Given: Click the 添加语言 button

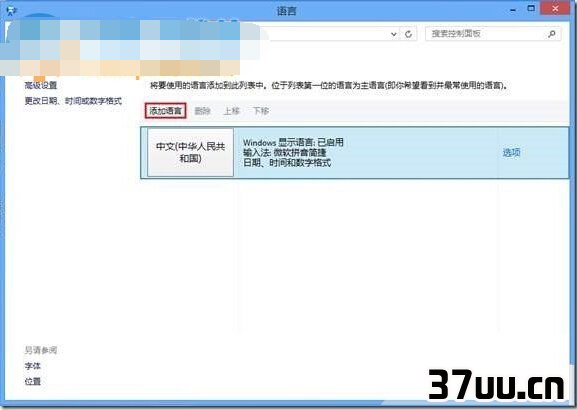Looking at the screenshot, I should tap(166, 110).
